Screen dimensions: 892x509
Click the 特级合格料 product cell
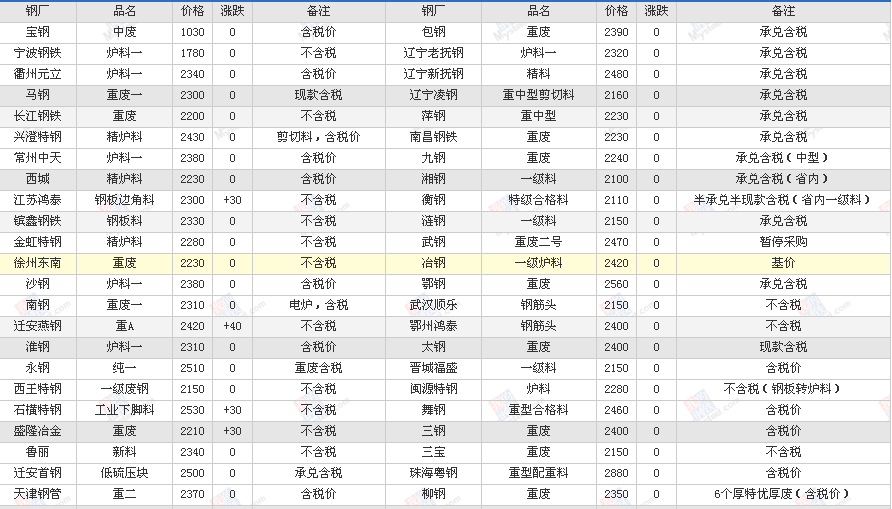pos(538,200)
